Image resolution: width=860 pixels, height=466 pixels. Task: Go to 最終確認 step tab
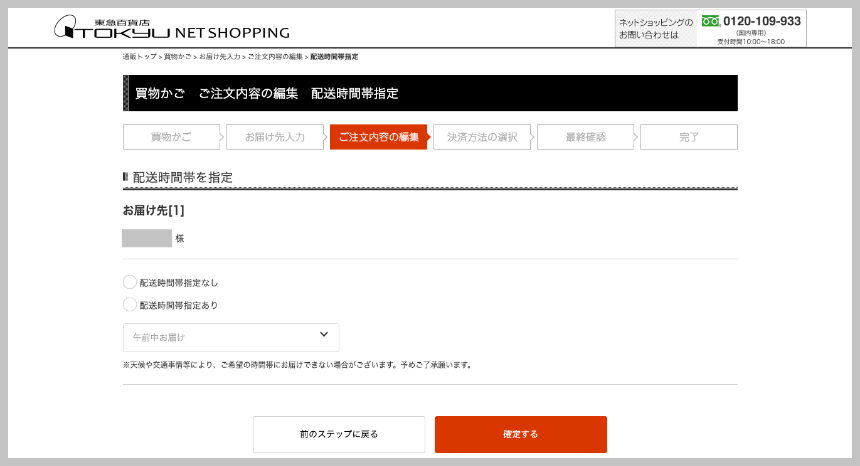click(585, 137)
